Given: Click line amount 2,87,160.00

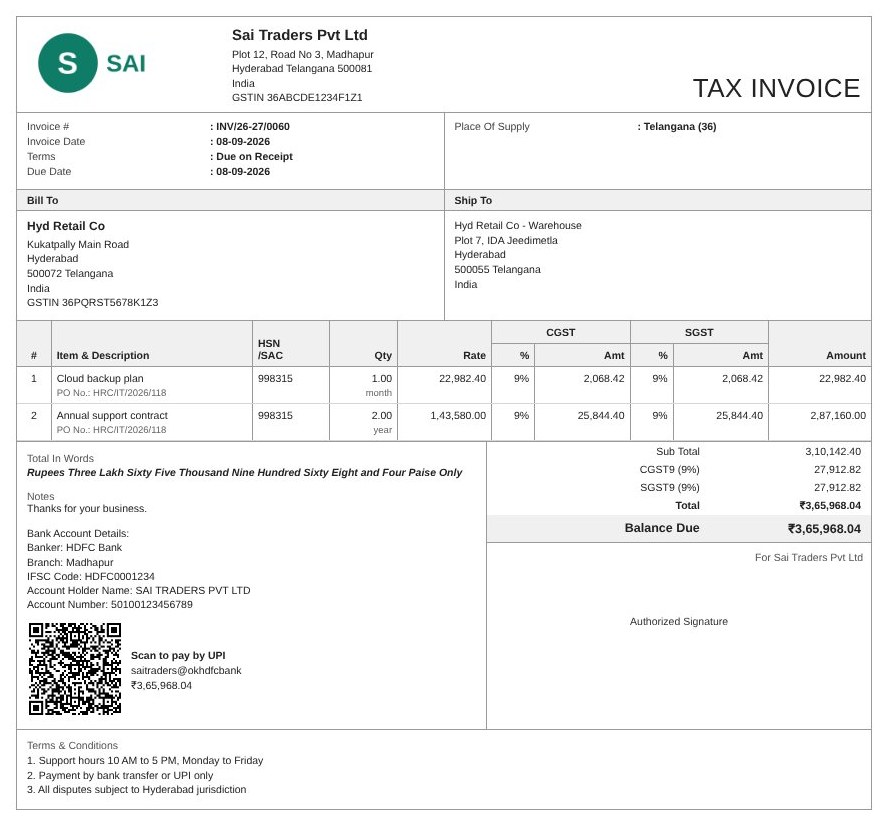Looking at the screenshot, I should 838,415.
